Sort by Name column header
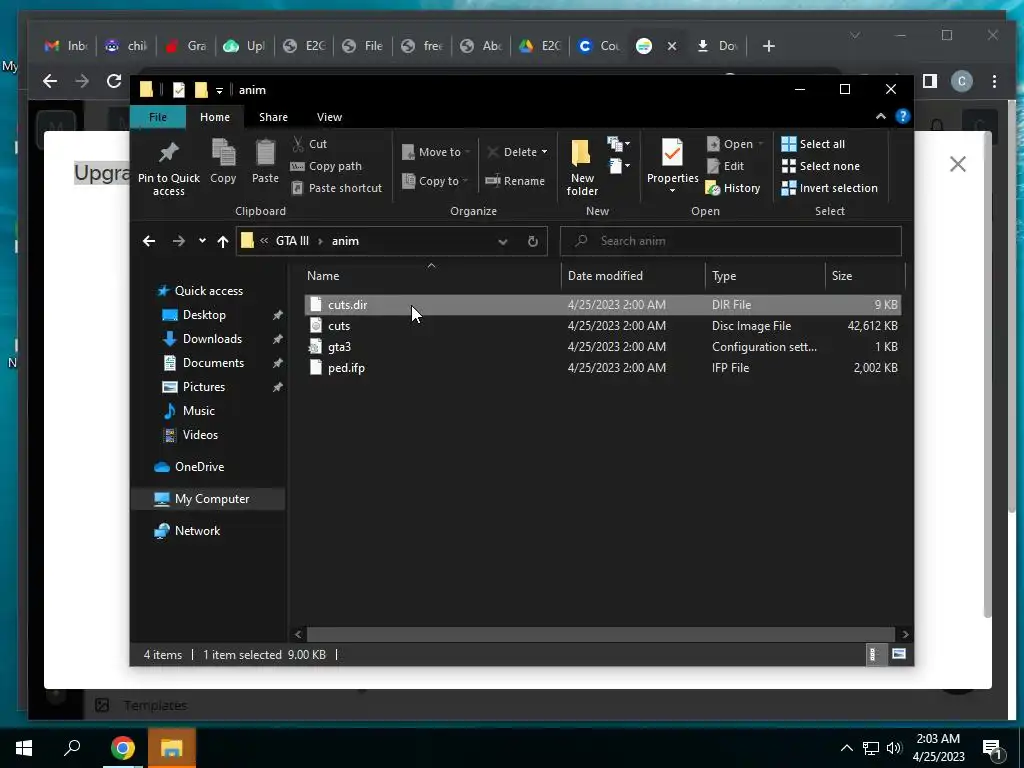This screenshot has width=1024, height=768. (431, 276)
